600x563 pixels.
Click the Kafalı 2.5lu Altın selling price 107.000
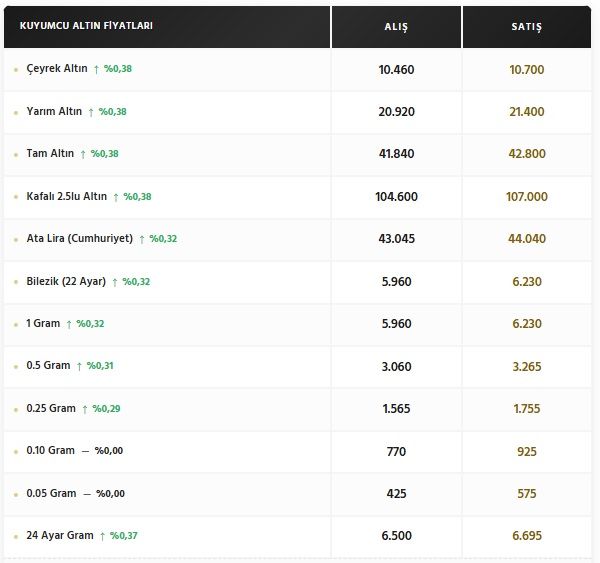527,197
